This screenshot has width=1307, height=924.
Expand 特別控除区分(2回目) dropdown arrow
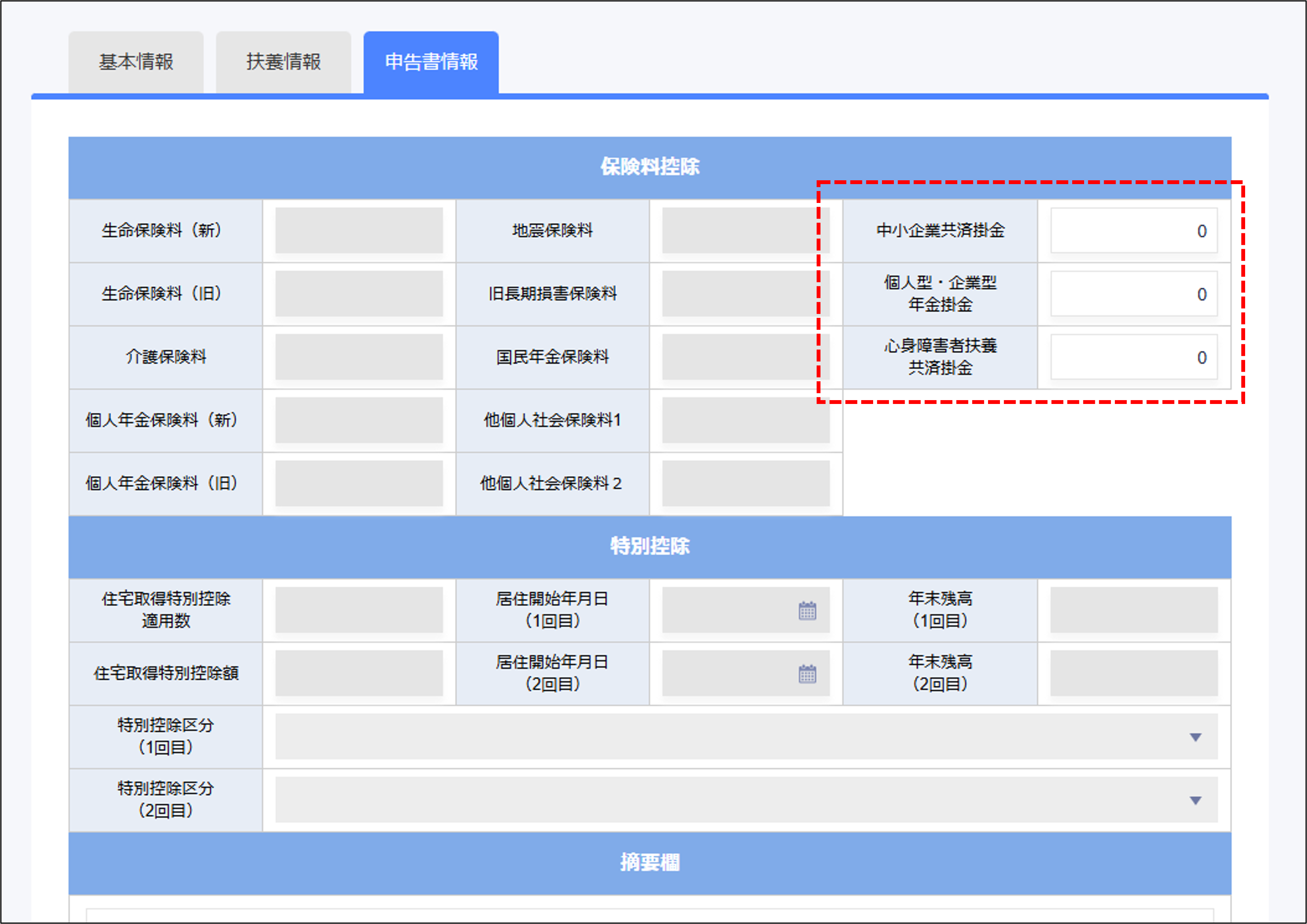(1195, 801)
